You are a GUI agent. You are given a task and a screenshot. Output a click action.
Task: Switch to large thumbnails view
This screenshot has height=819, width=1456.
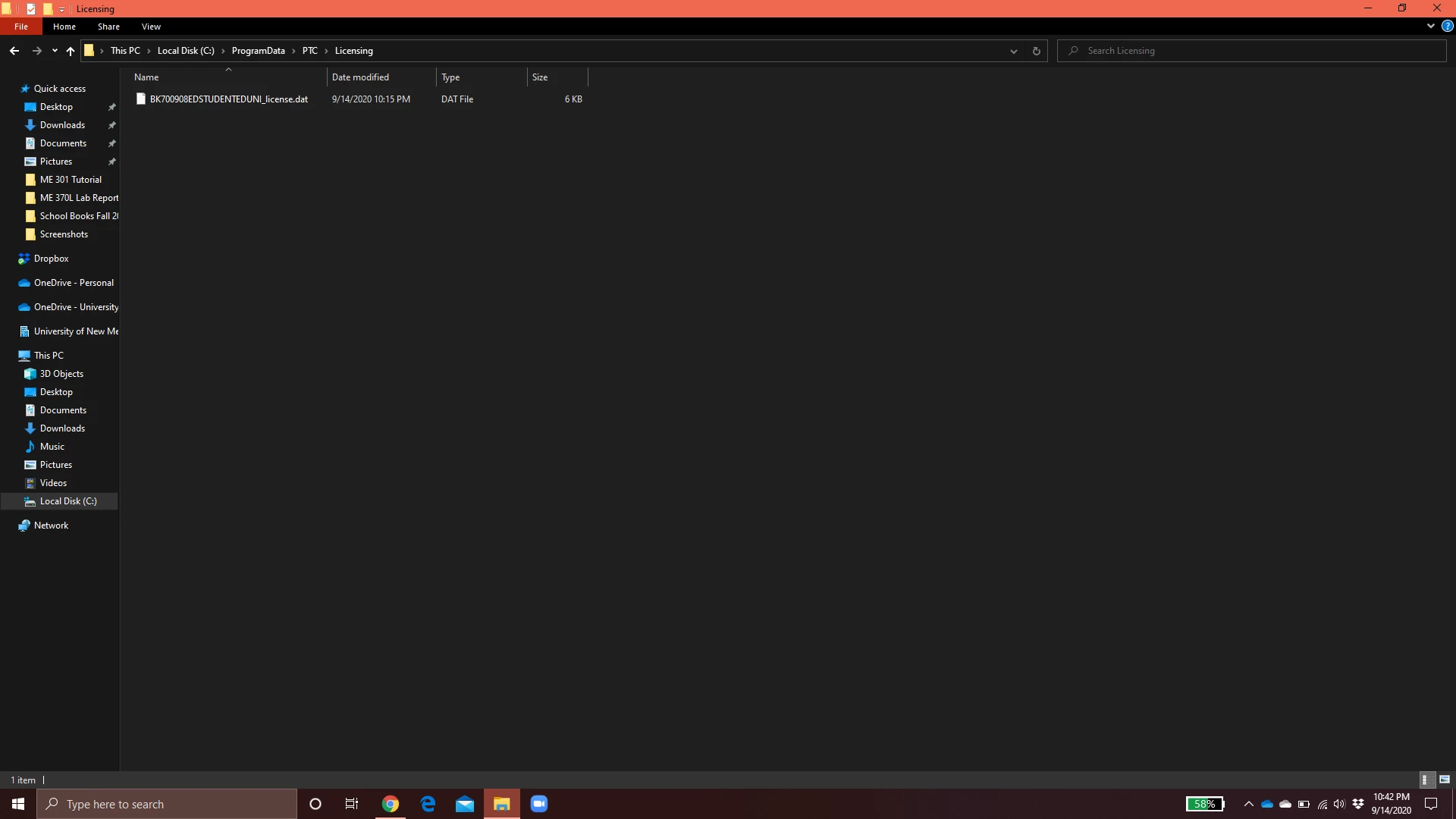1445,780
